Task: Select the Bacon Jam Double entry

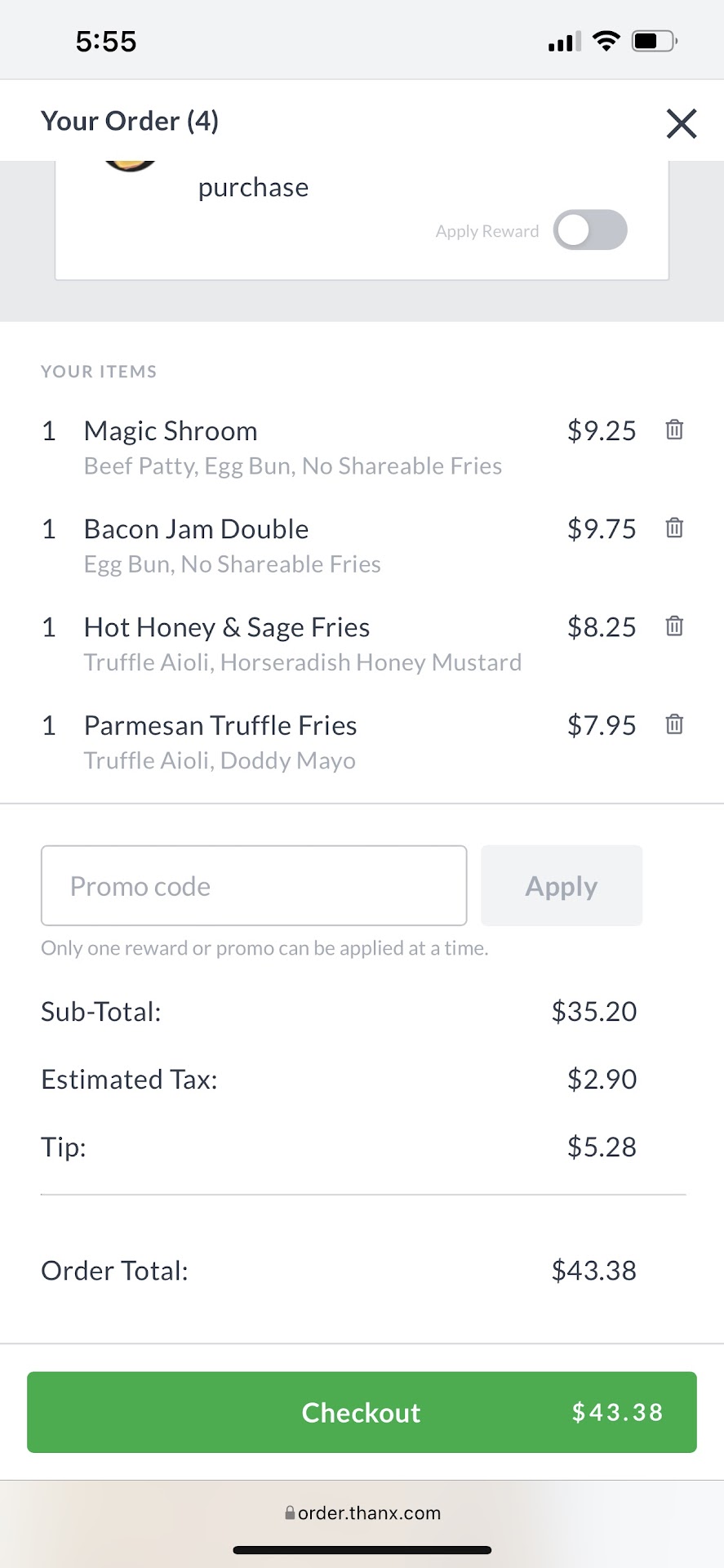Action: tap(196, 529)
